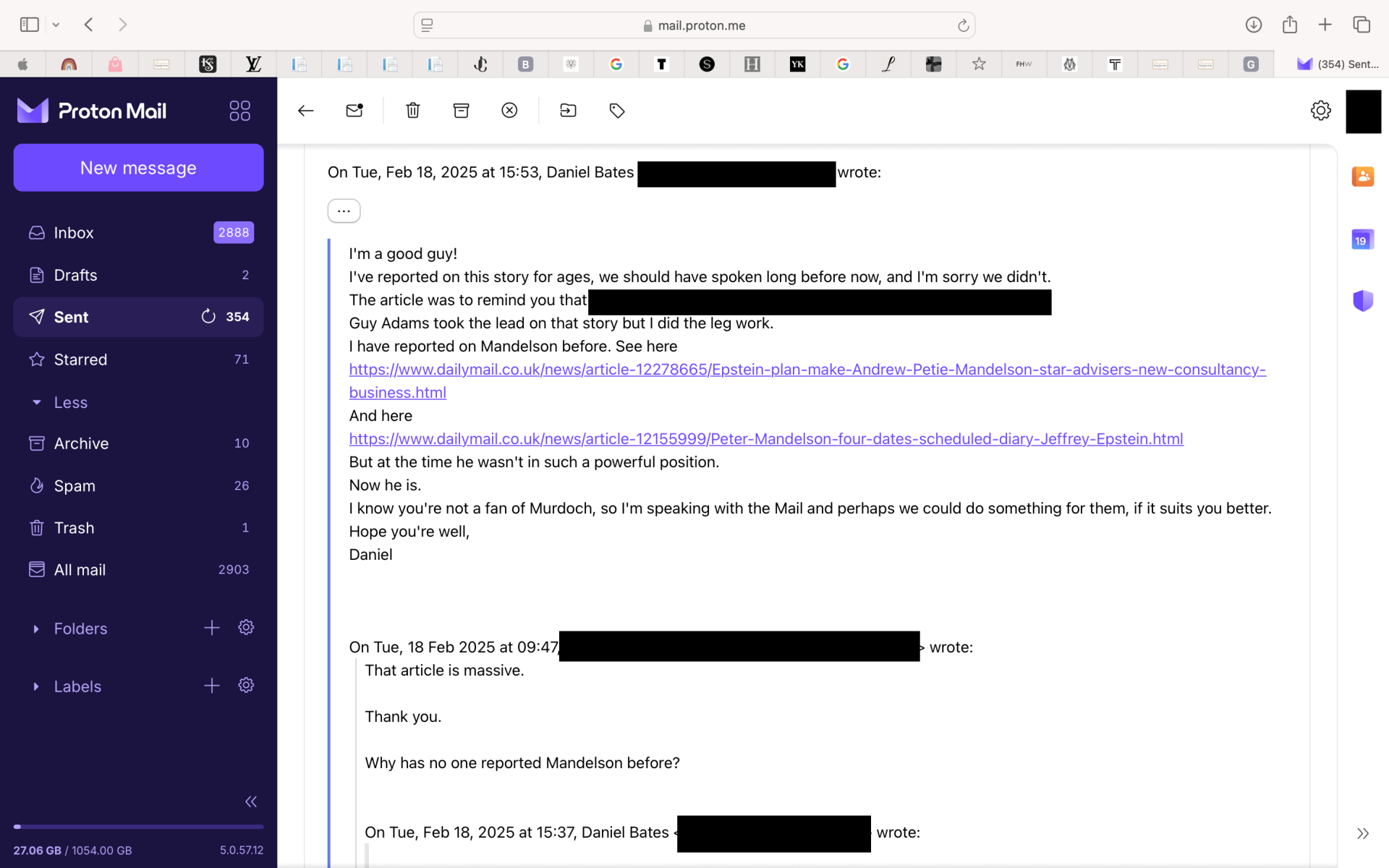This screenshot has width=1389, height=868.
Task: Mark the message as unread
Action: [x=354, y=111]
